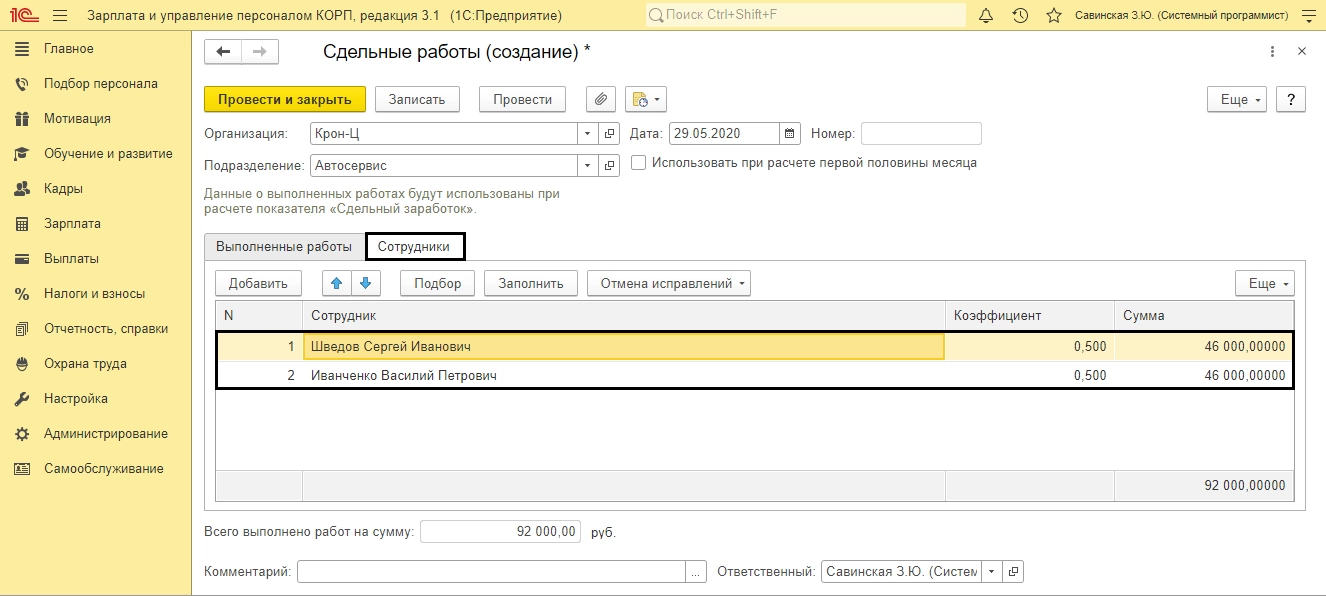Click the Коэффициент column header
The width and height of the screenshot is (1326, 596).
point(1030,315)
